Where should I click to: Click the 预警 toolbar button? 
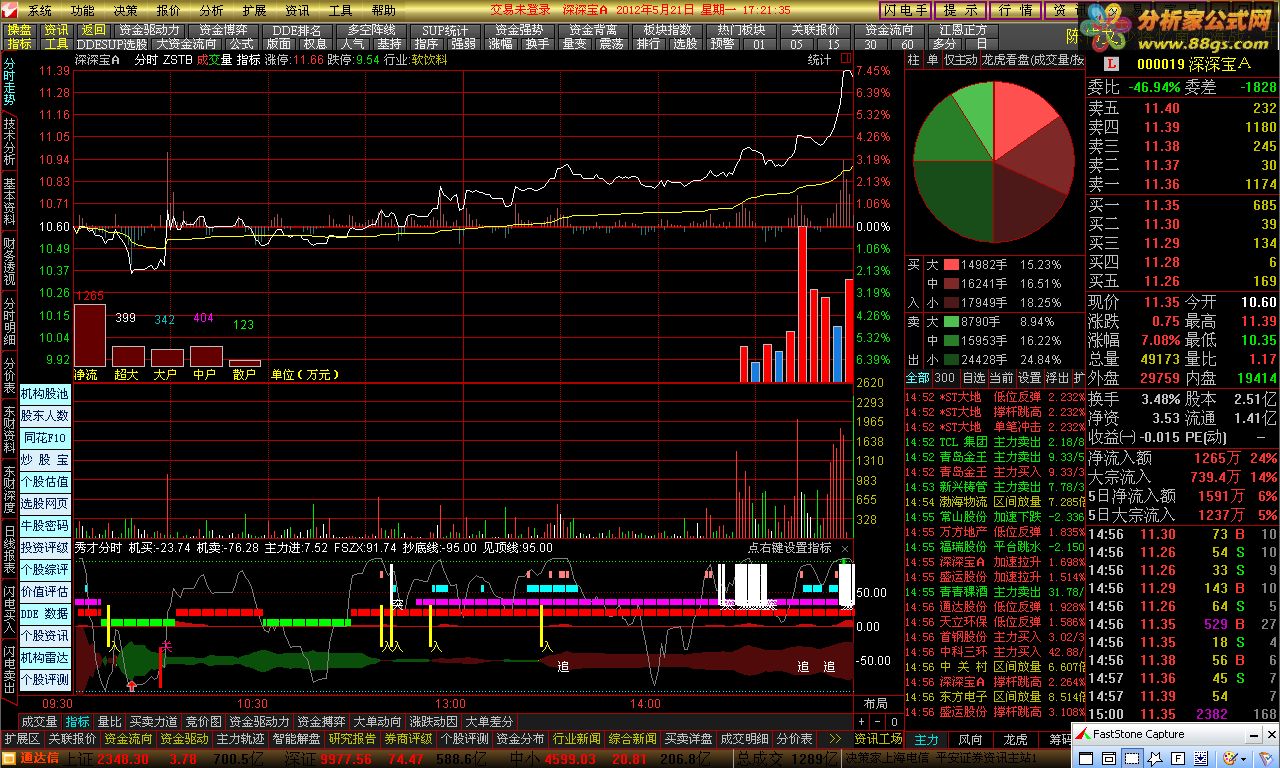722,44
